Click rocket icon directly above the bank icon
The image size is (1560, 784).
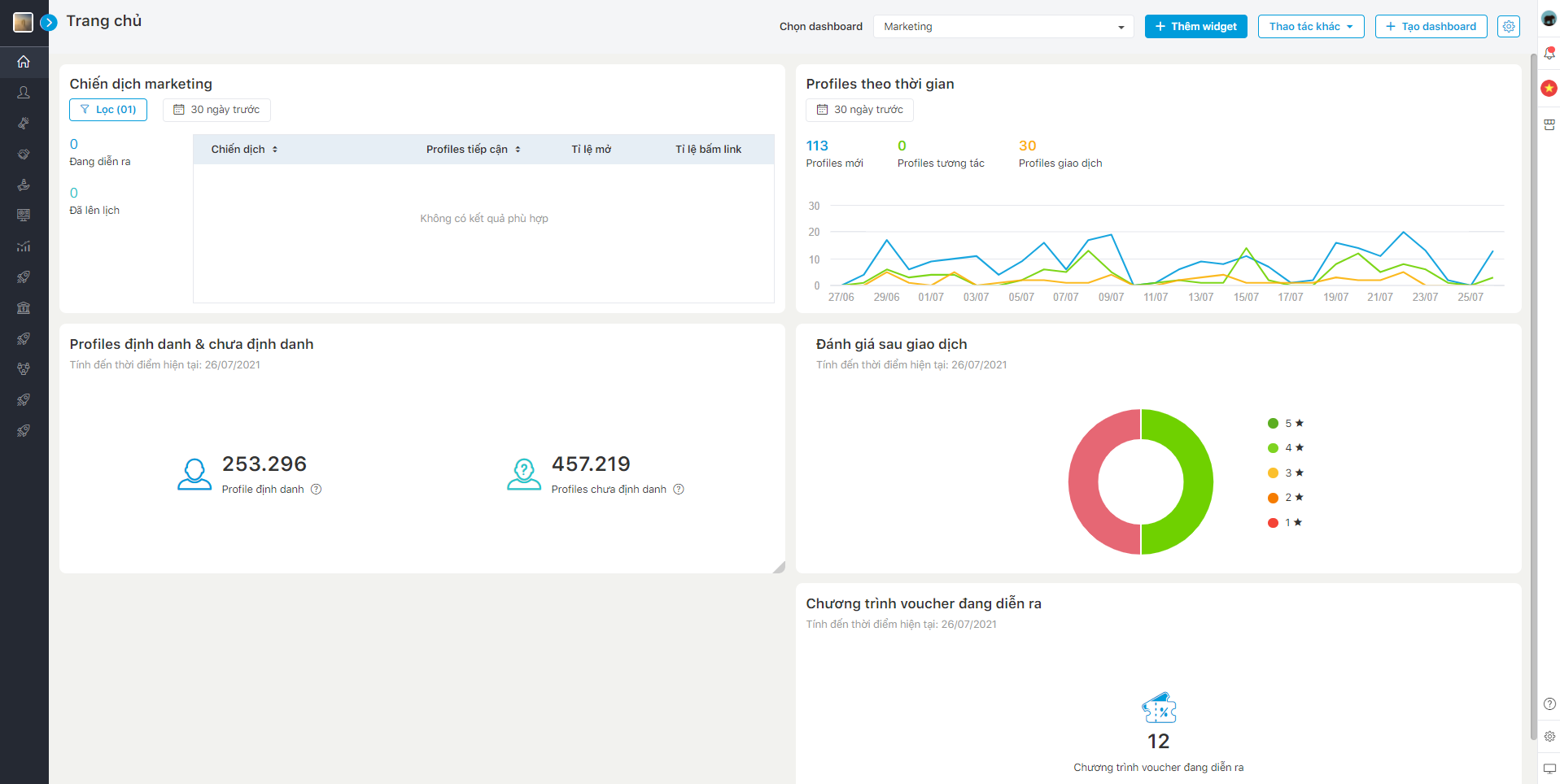pyautogui.click(x=24, y=277)
